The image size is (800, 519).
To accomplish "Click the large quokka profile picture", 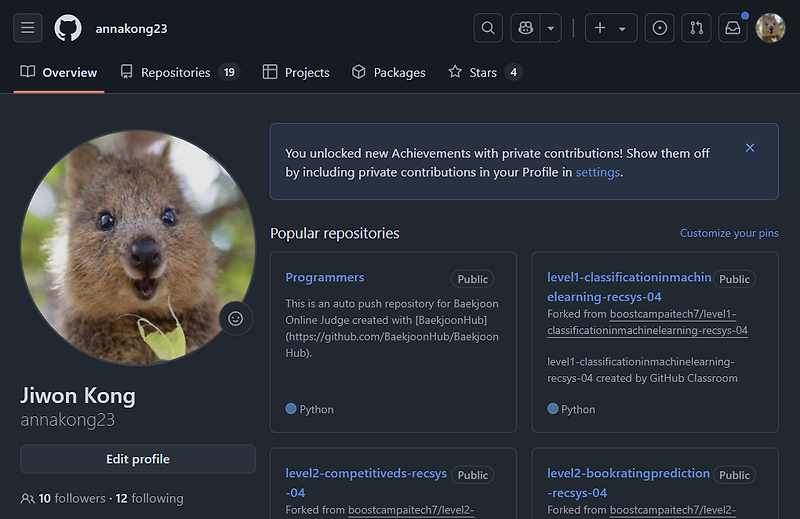I will [x=138, y=248].
